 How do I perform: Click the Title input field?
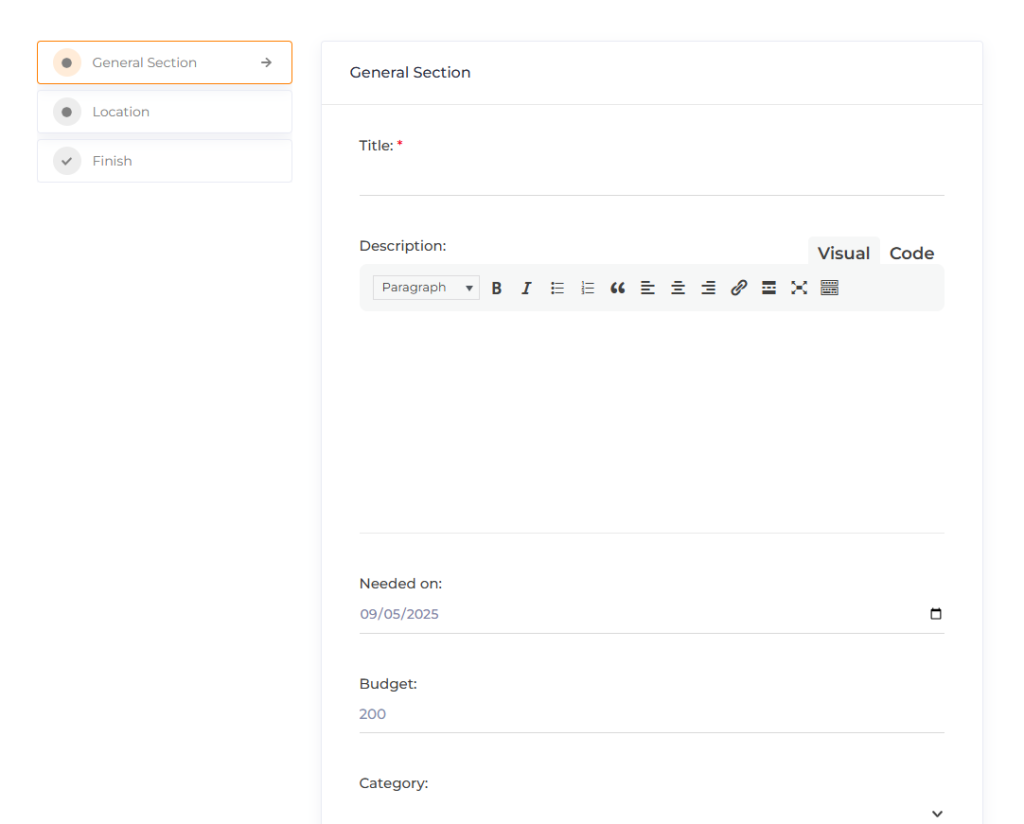coord(651,178)
